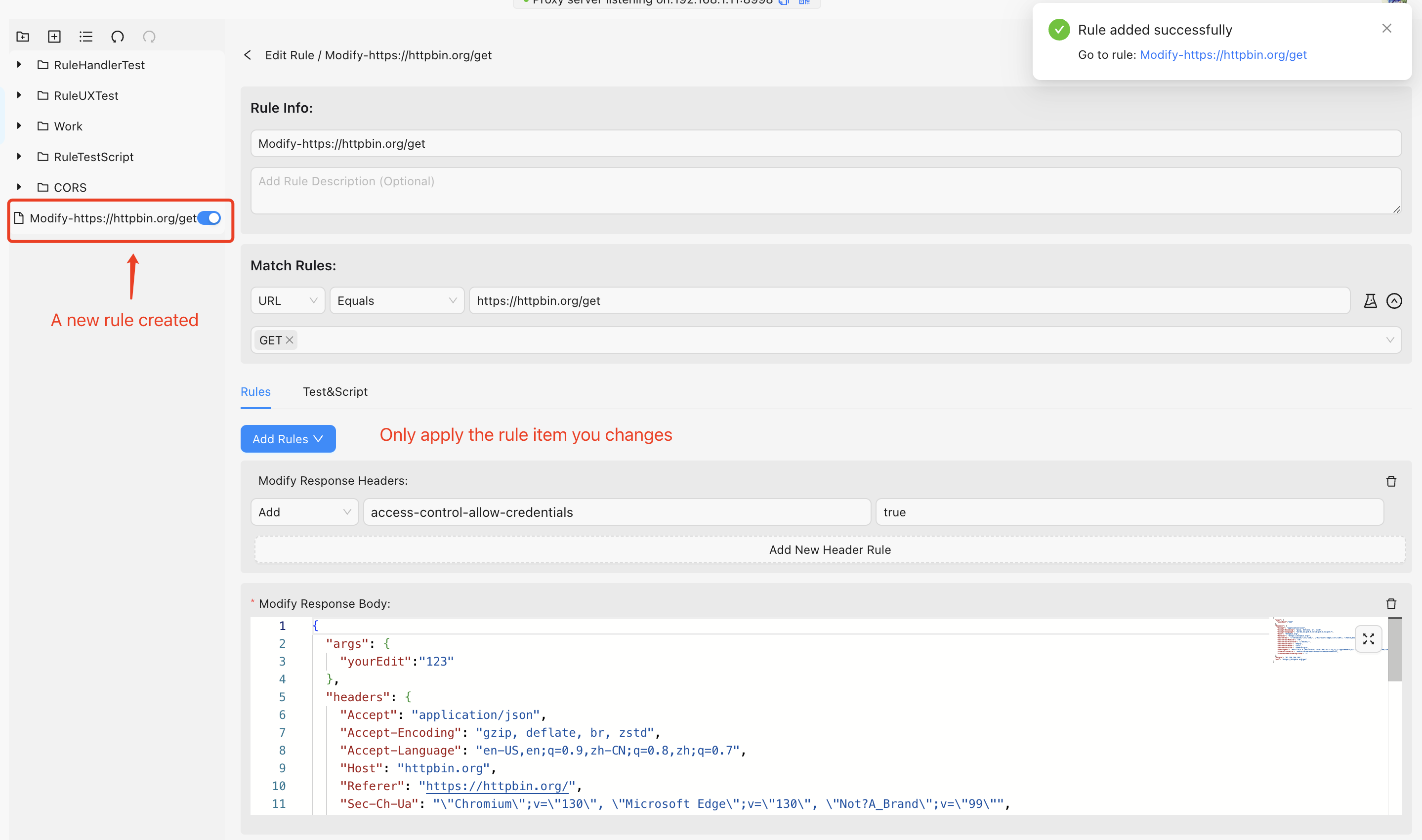Expand the RuleHandlerTest folder

point(19,65)
